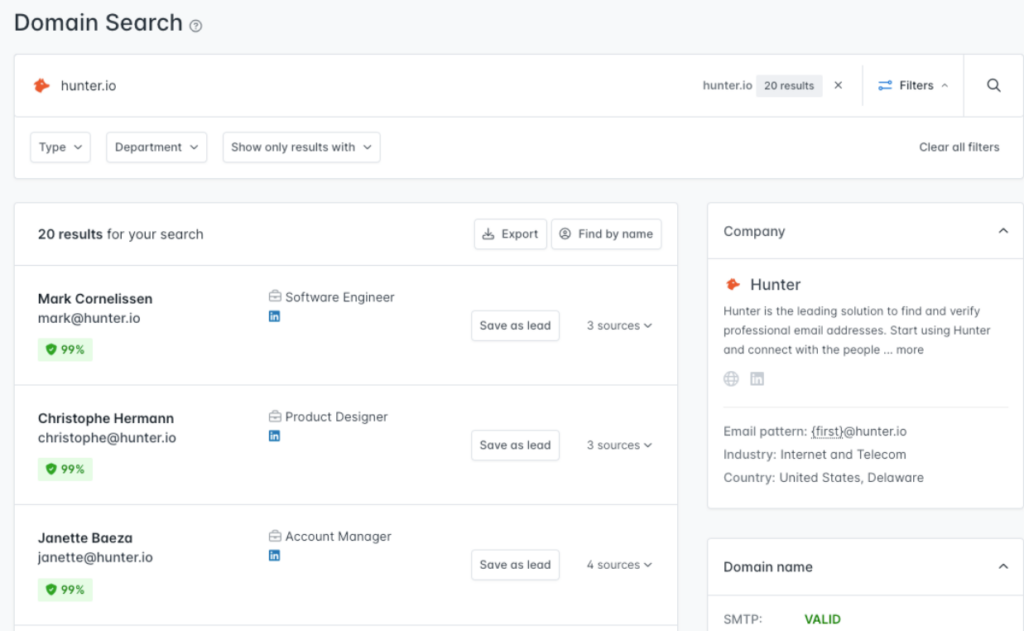Click email mark@hunter.io

click(x=89, y=318)
